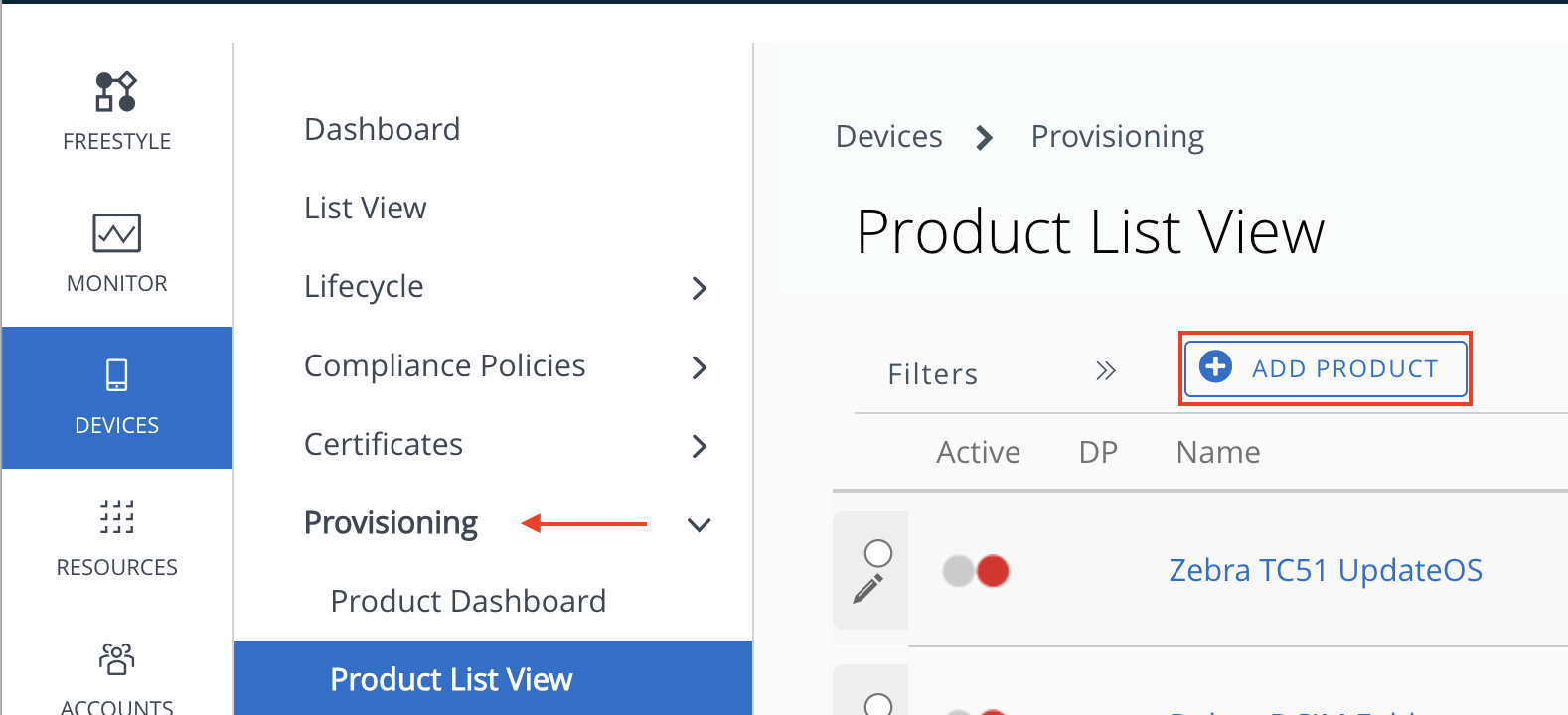The height and width of the screenshot is (715, 1568).
Task: Expand the Lifecycle submenu chevron
Action: (700, 288)
